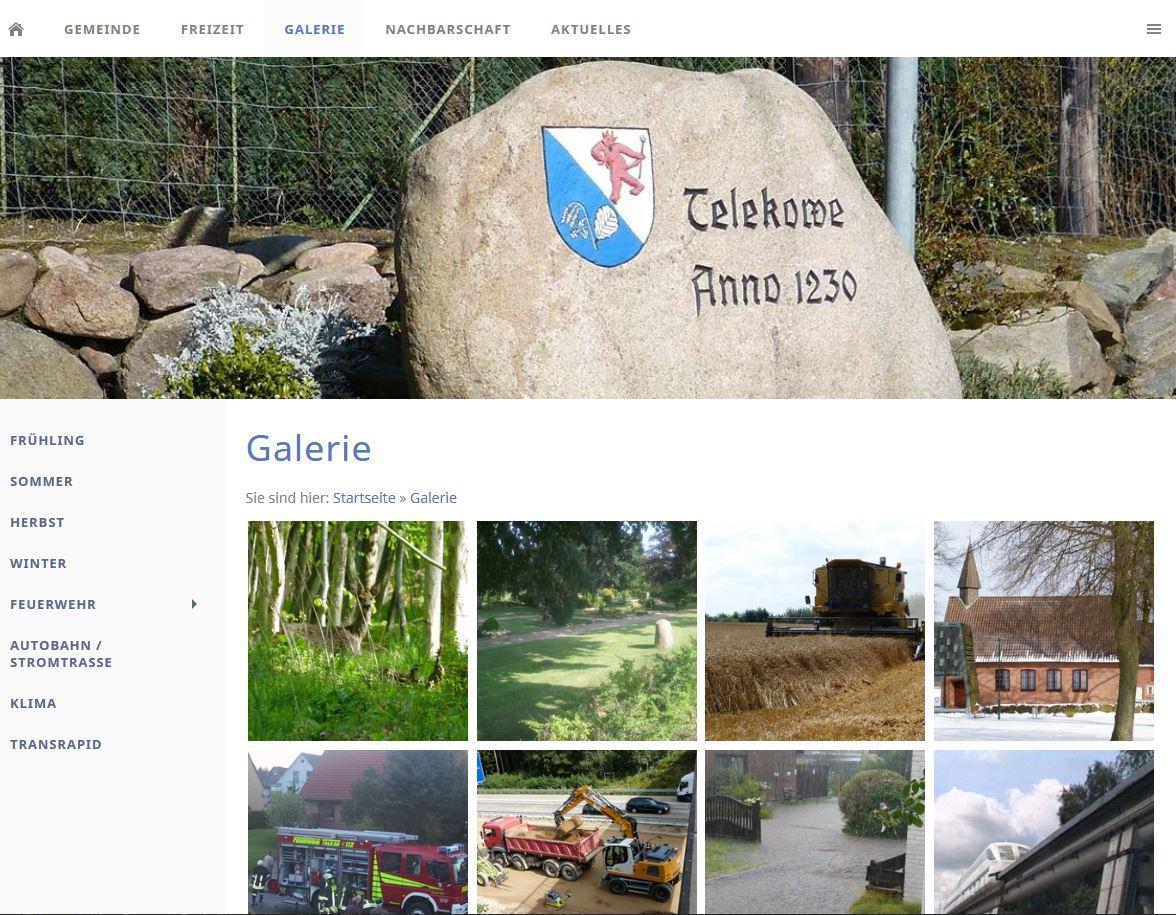Screen dimensions: 1176x915
Task: Open the Transrapid sidebar link
Action: point(56,745)
